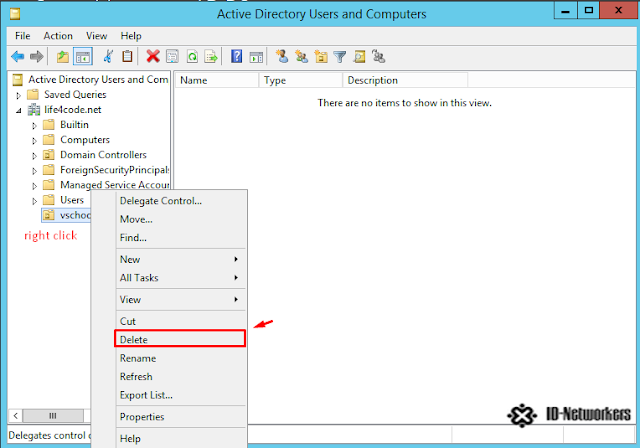Image resolution: width=640 pixels, height=448 pixels.
Task: Click the Up one level folder icon
Action: (62, 56)
